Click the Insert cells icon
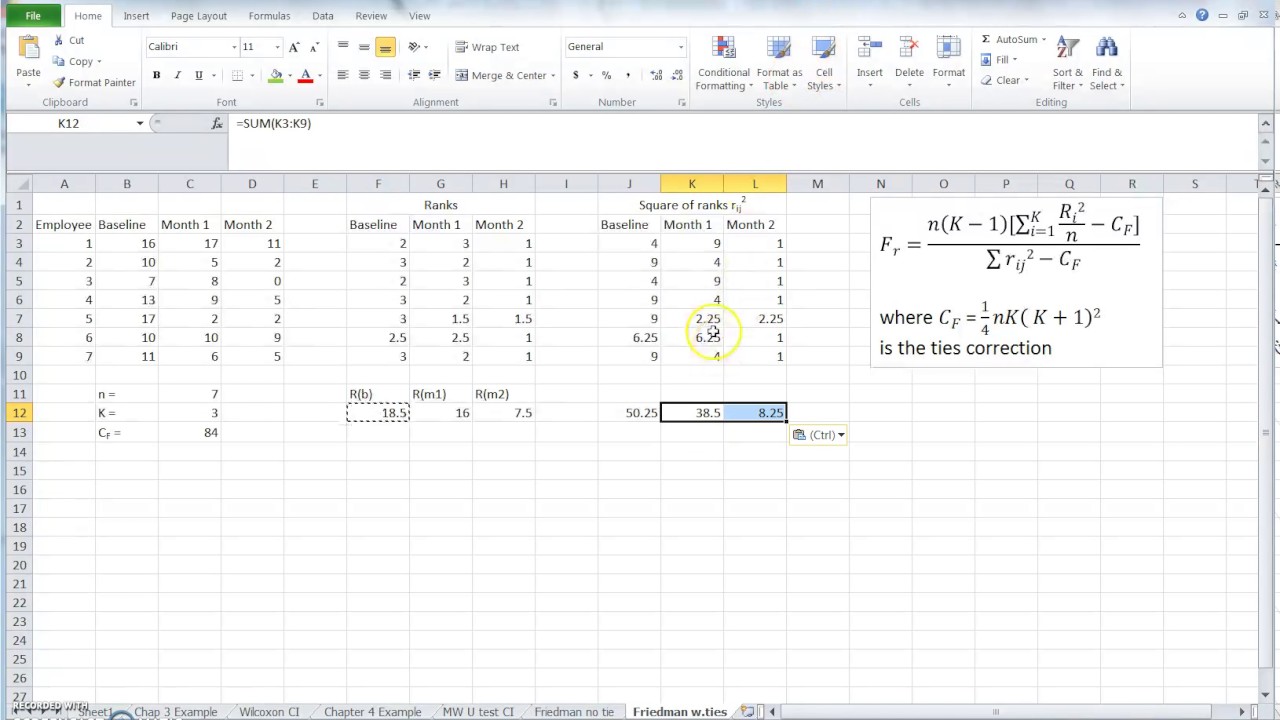 (x=869, y=48)
